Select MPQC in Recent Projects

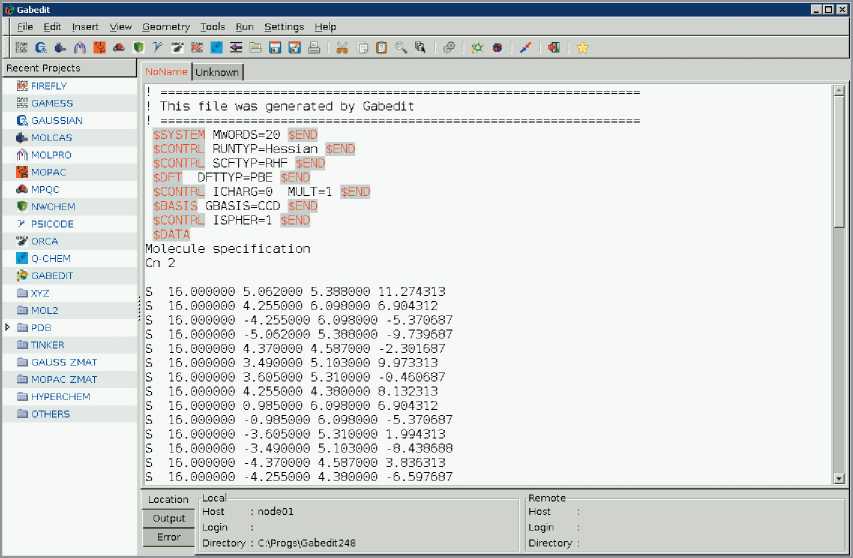coord(70,189)
